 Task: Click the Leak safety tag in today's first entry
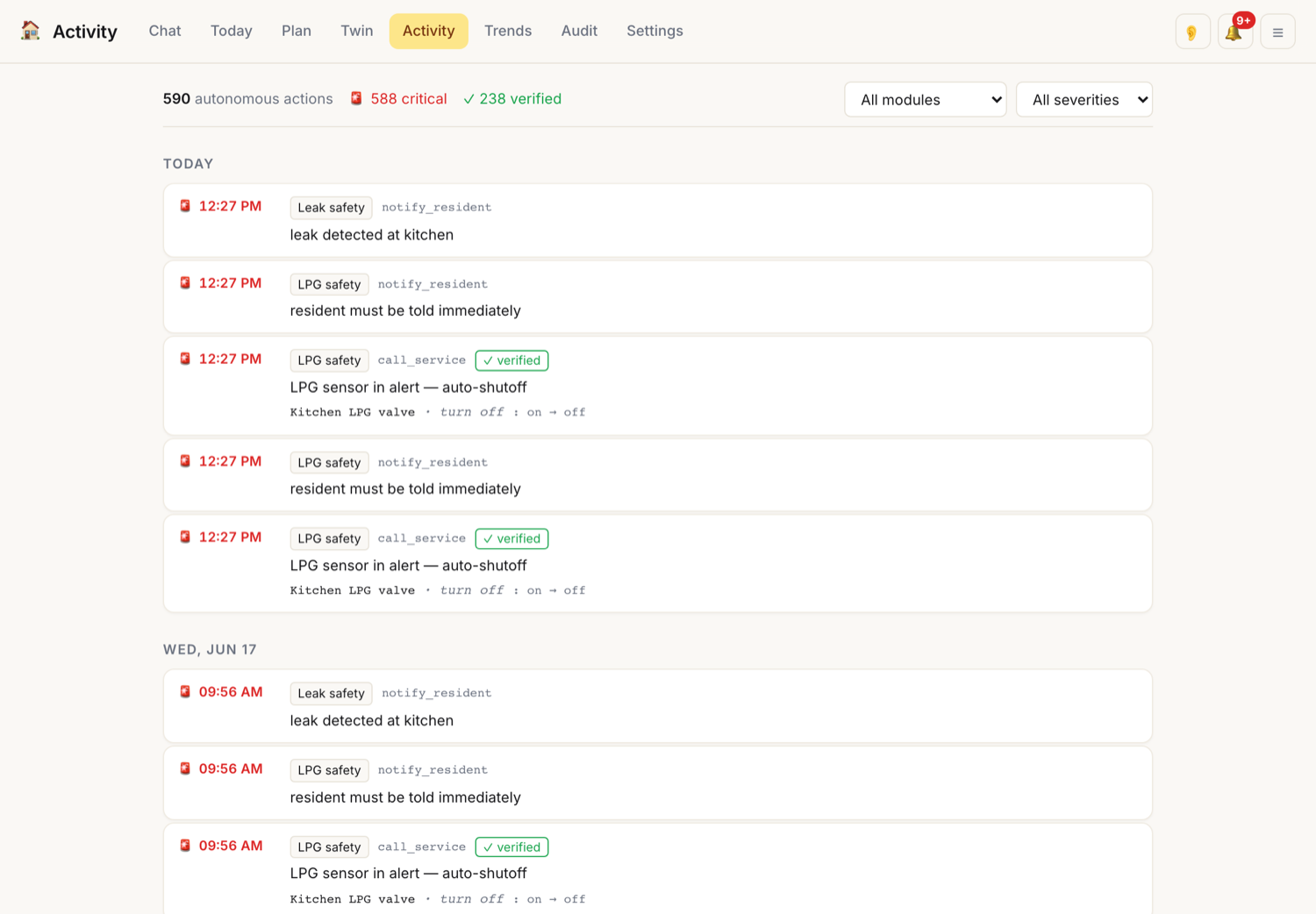[331, 208]
